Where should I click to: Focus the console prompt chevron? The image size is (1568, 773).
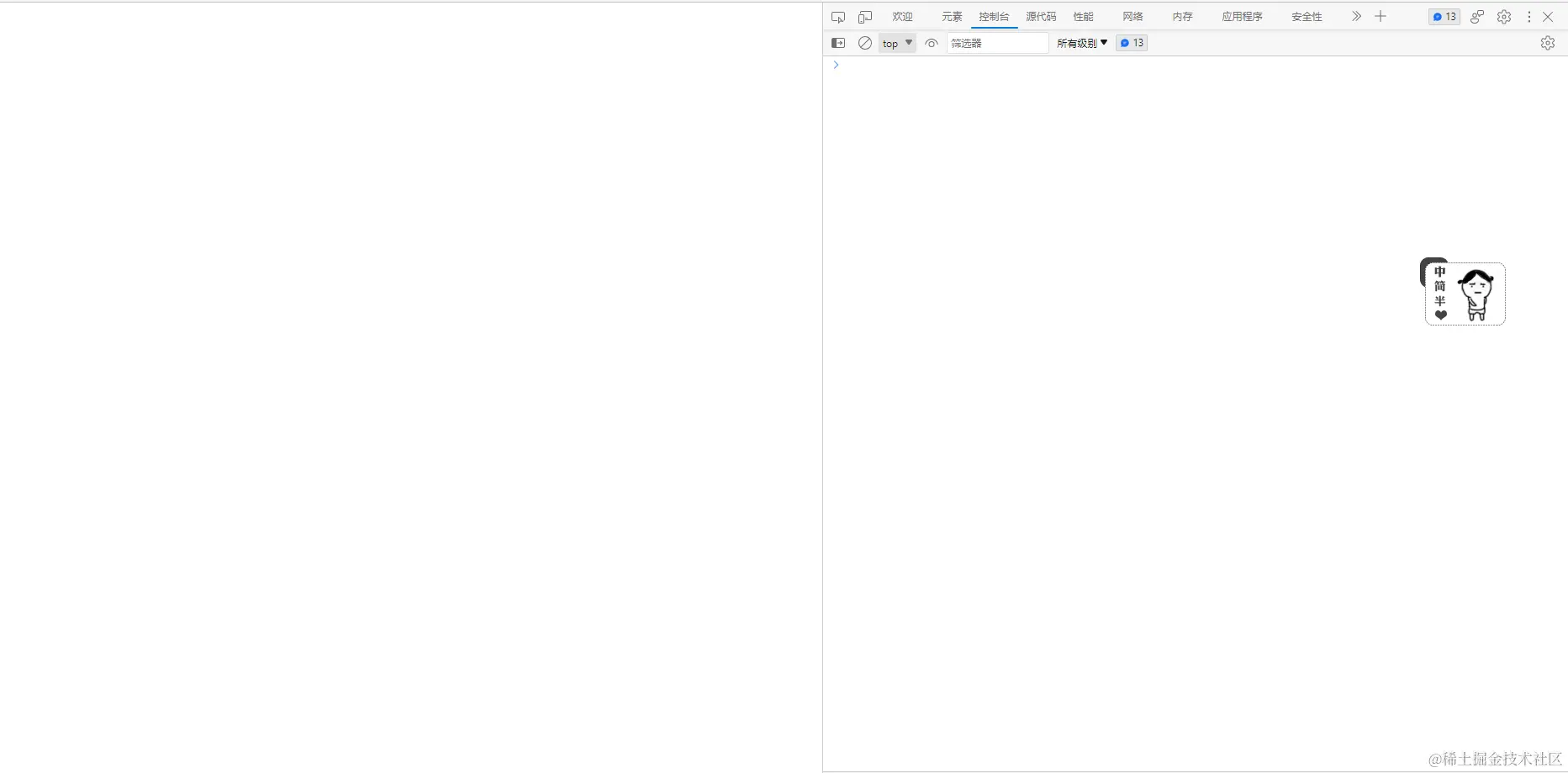pyautogui.click(x=836, y=65)
